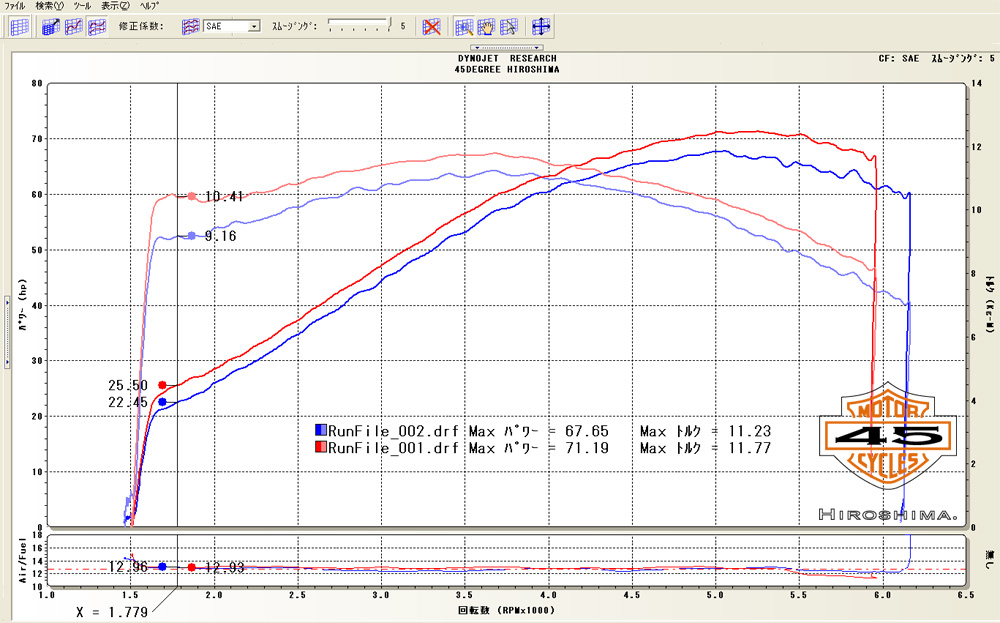Open the SAE correction factor dropdown
Screen dimensions: 1000x623
click(x=254, y=27)
